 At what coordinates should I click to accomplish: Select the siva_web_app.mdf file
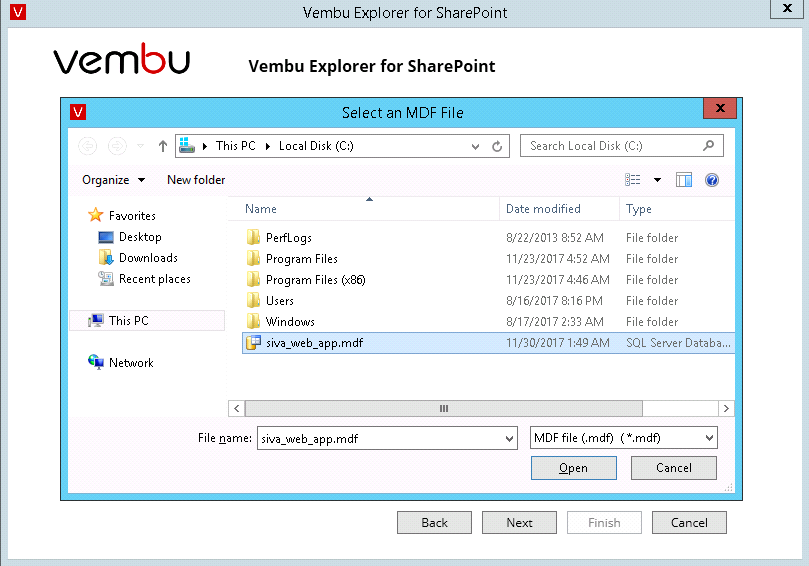click(488, 343)
